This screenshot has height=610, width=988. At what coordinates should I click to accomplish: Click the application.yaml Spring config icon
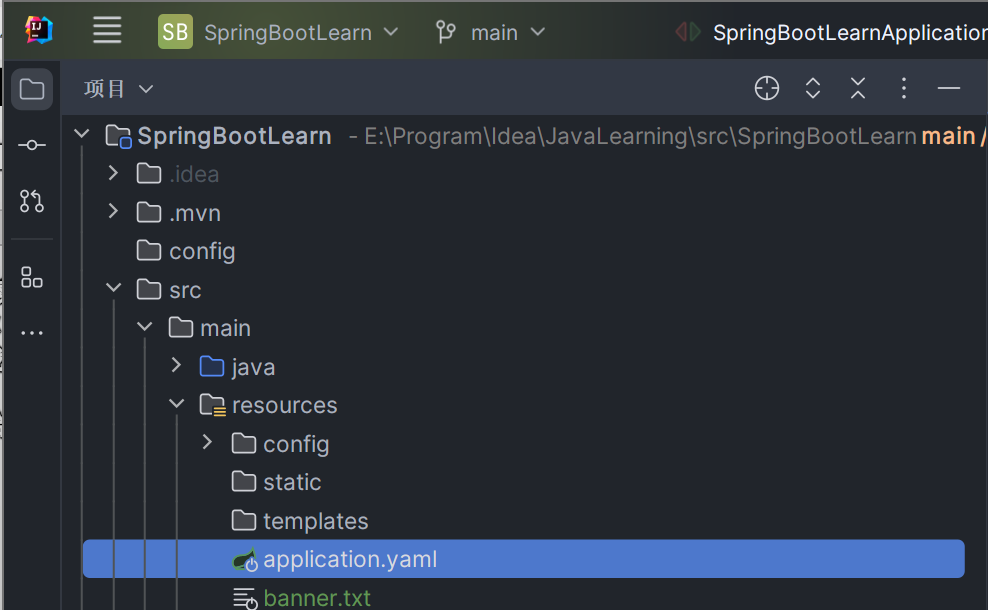click(x=245, y=560)
